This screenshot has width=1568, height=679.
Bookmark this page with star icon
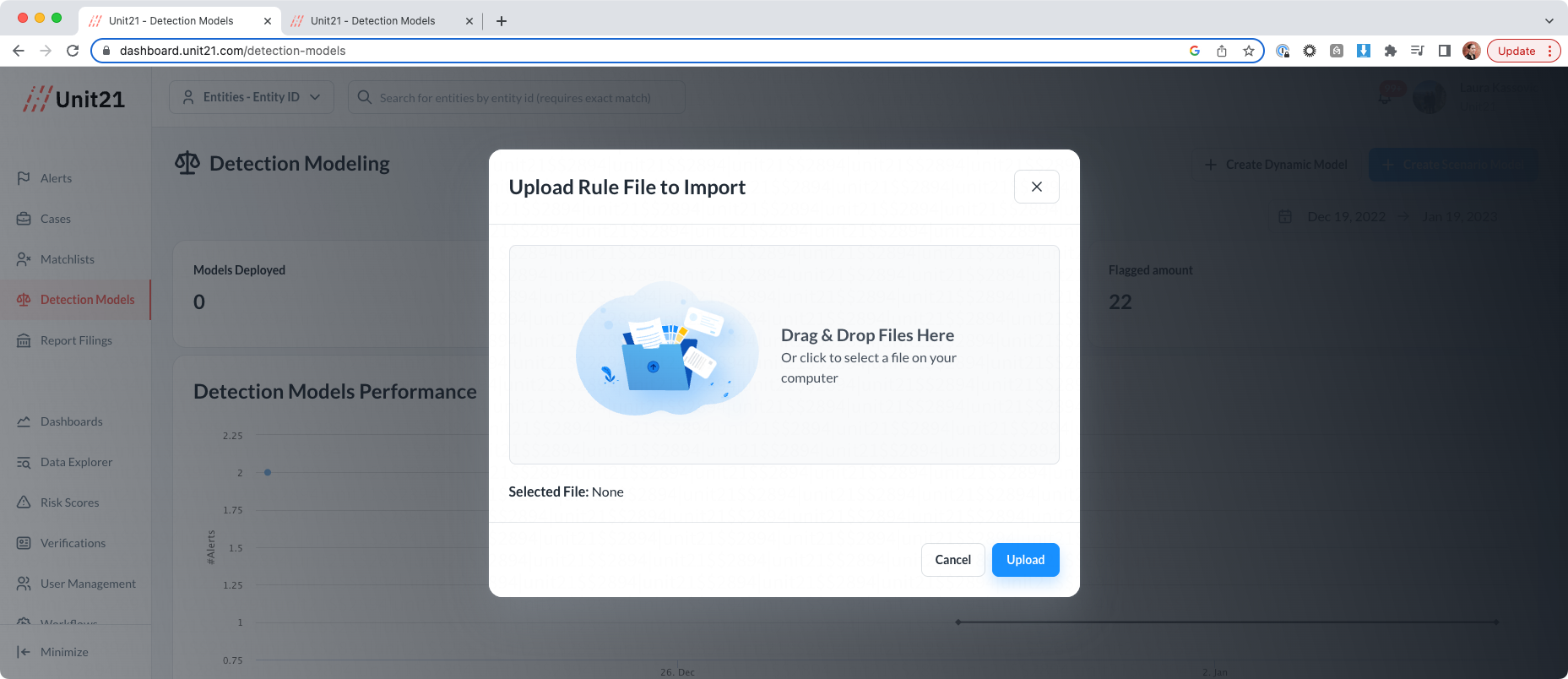tap(1249, 51)
